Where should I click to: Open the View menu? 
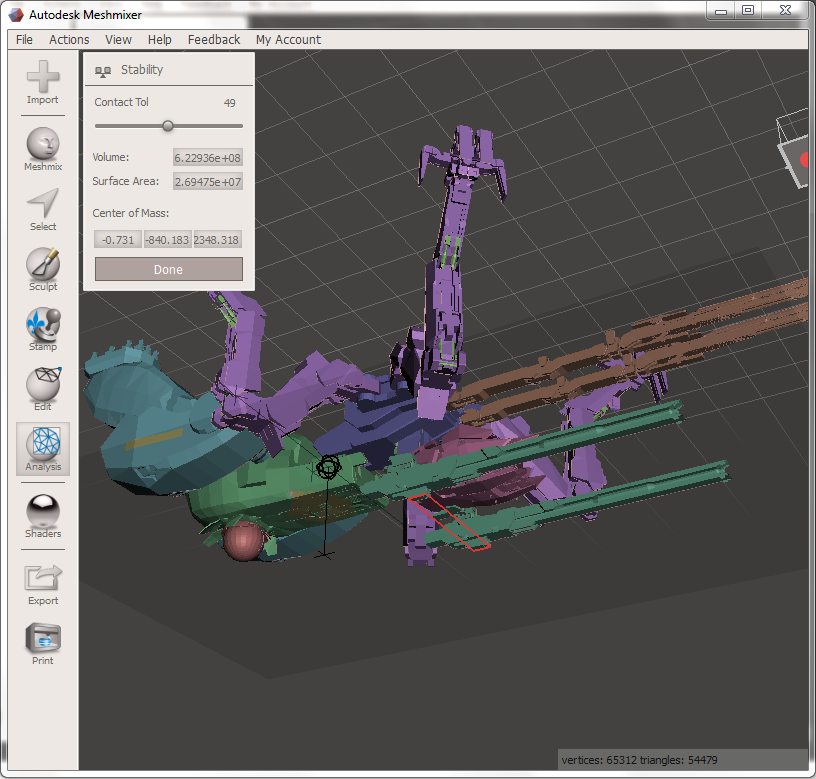pyautogui.click(x=118, y=40)
